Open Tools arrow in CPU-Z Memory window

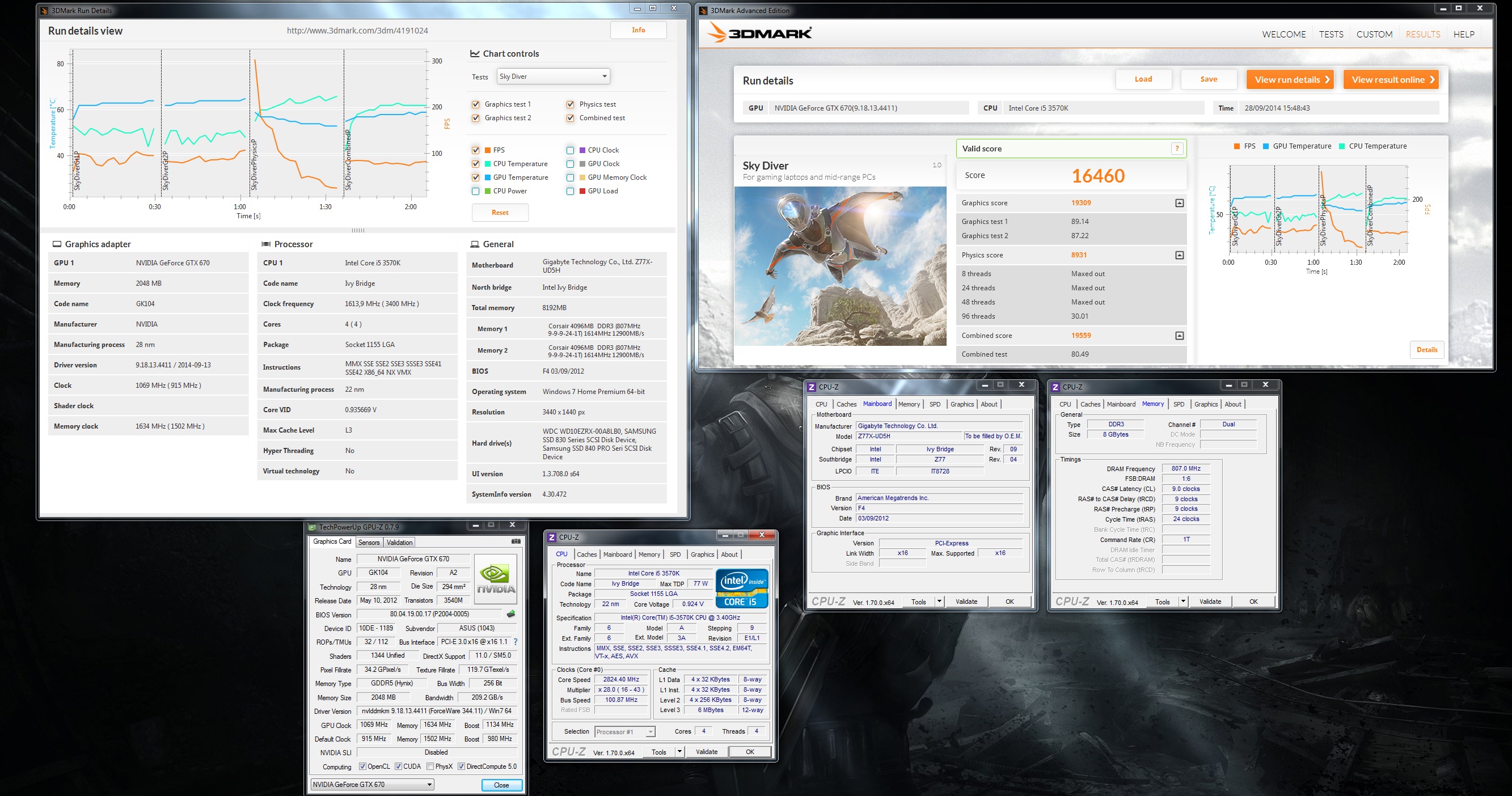[1183, 602]
